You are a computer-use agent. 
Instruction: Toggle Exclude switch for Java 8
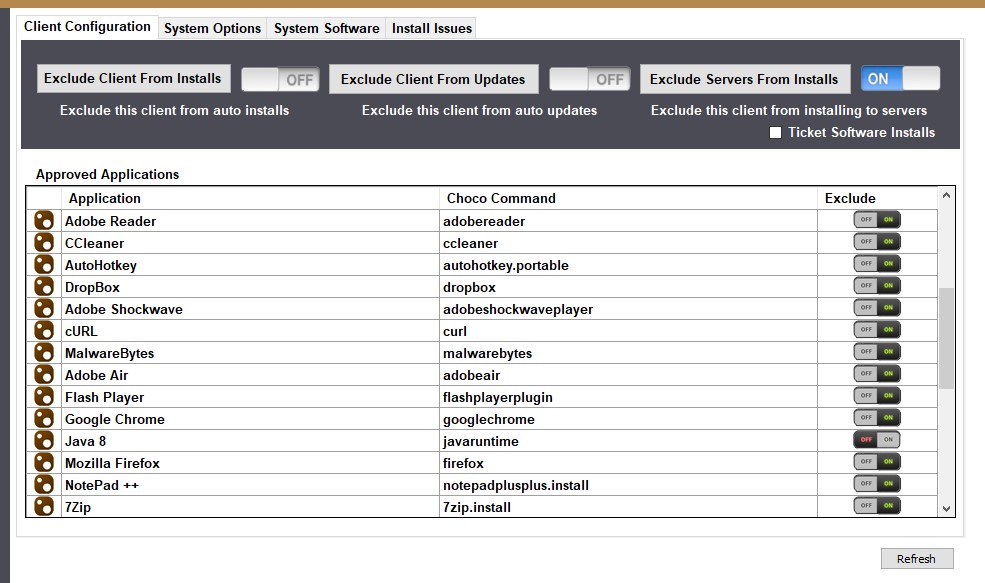coord(877,440)
